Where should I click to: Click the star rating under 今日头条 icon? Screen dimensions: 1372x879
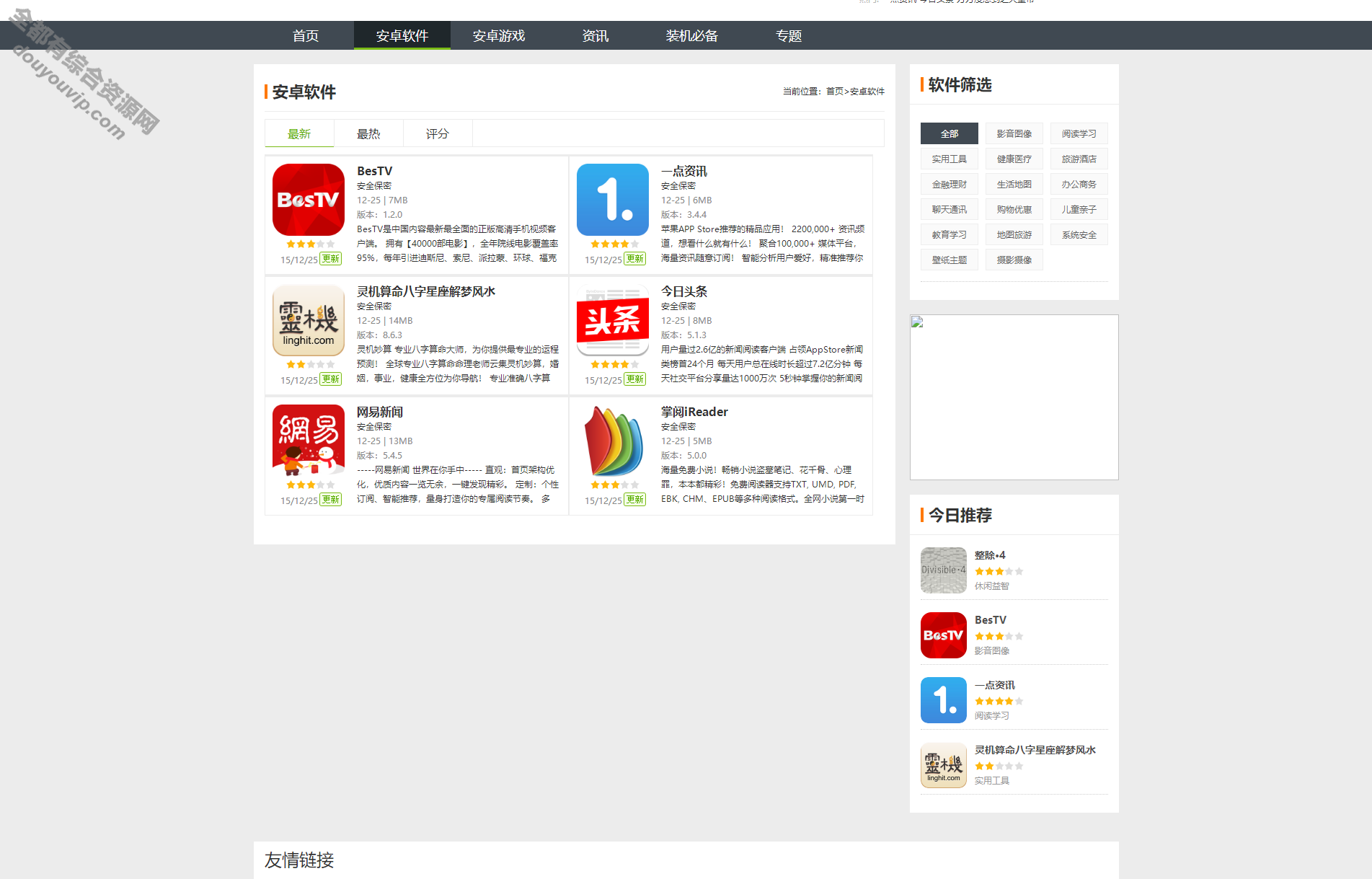[615, 365]
